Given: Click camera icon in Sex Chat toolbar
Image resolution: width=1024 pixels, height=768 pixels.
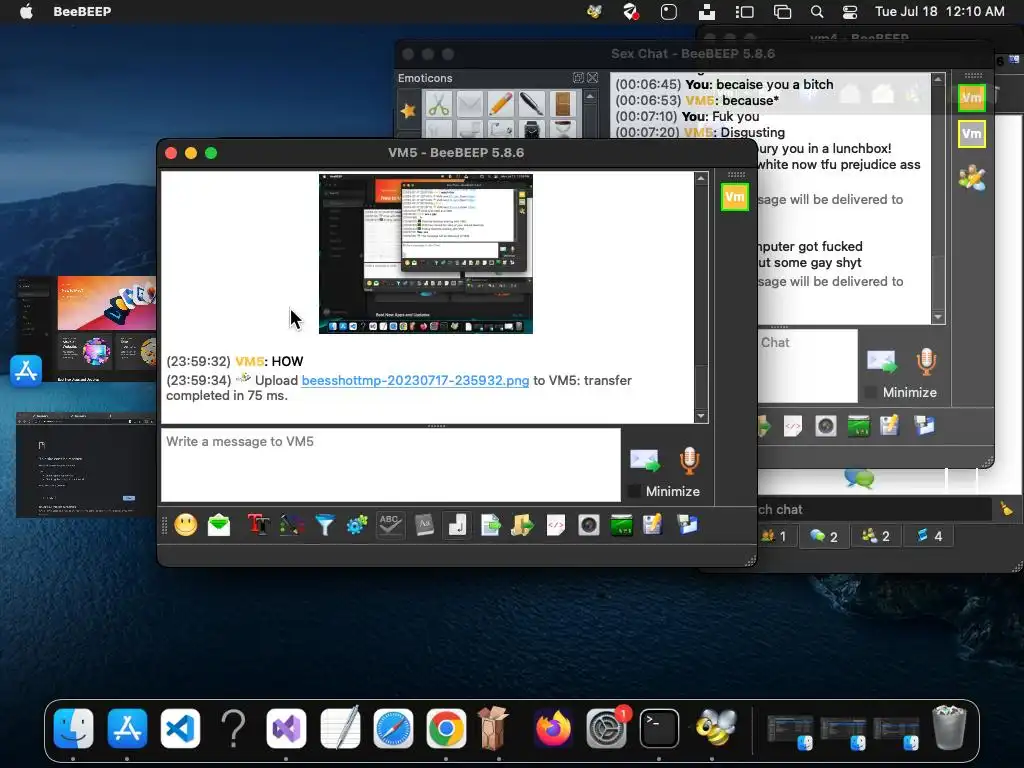Looking at the screenshot, I should coord(826,426).
